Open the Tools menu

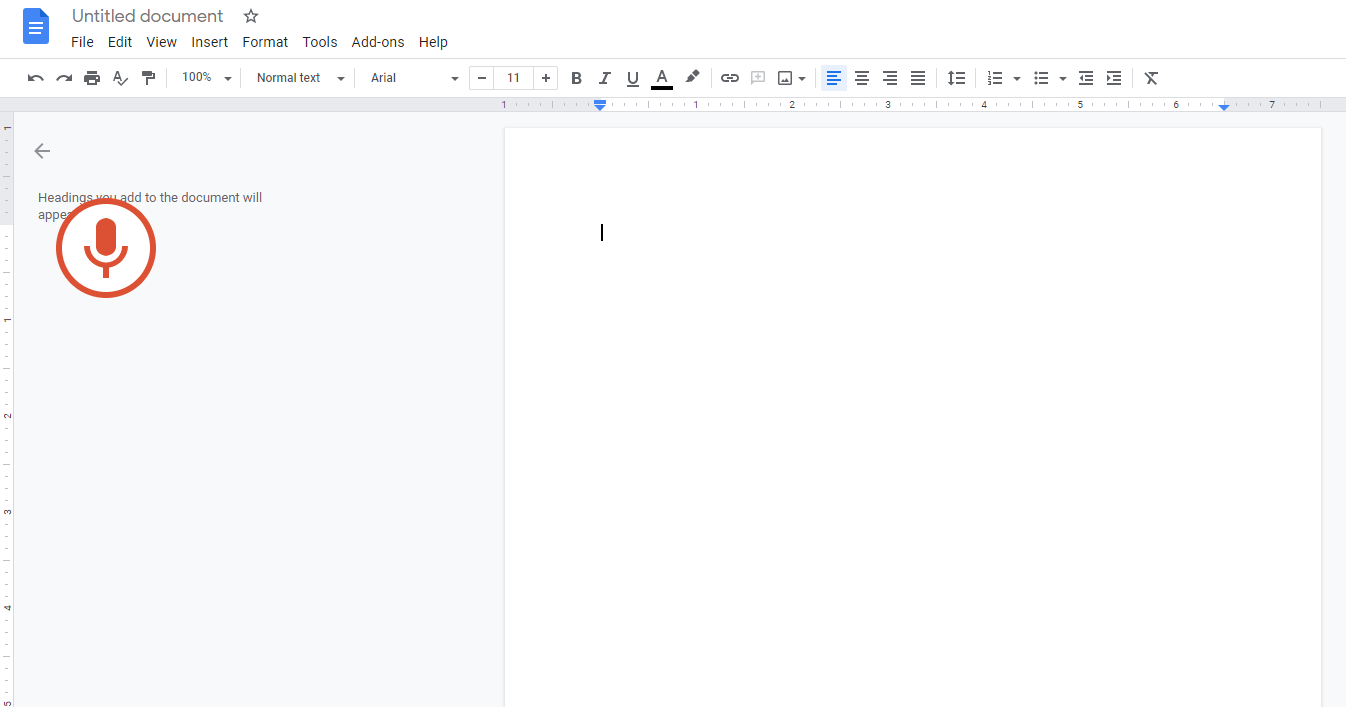(319, 42)
